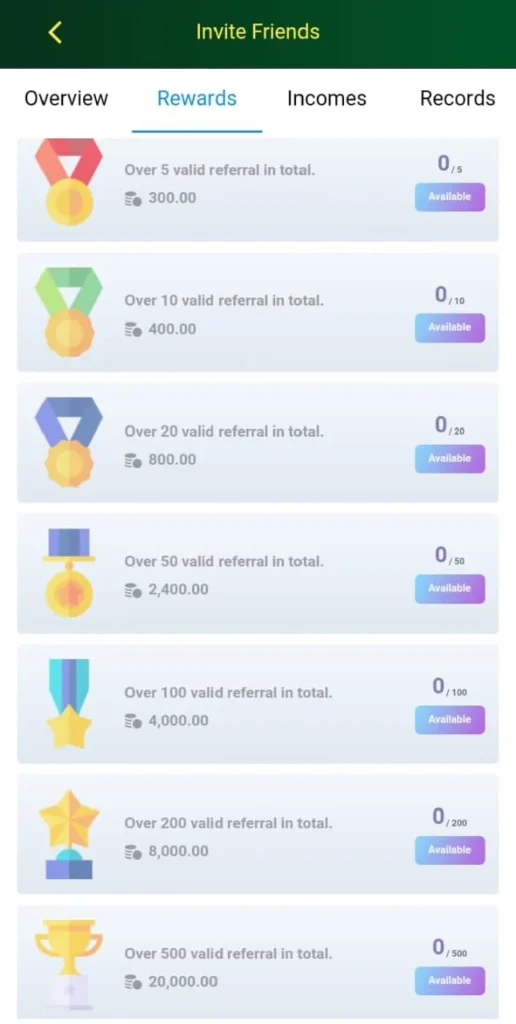
Task: Tap the green ribbon medal icon
Action: tap(69, 312)
